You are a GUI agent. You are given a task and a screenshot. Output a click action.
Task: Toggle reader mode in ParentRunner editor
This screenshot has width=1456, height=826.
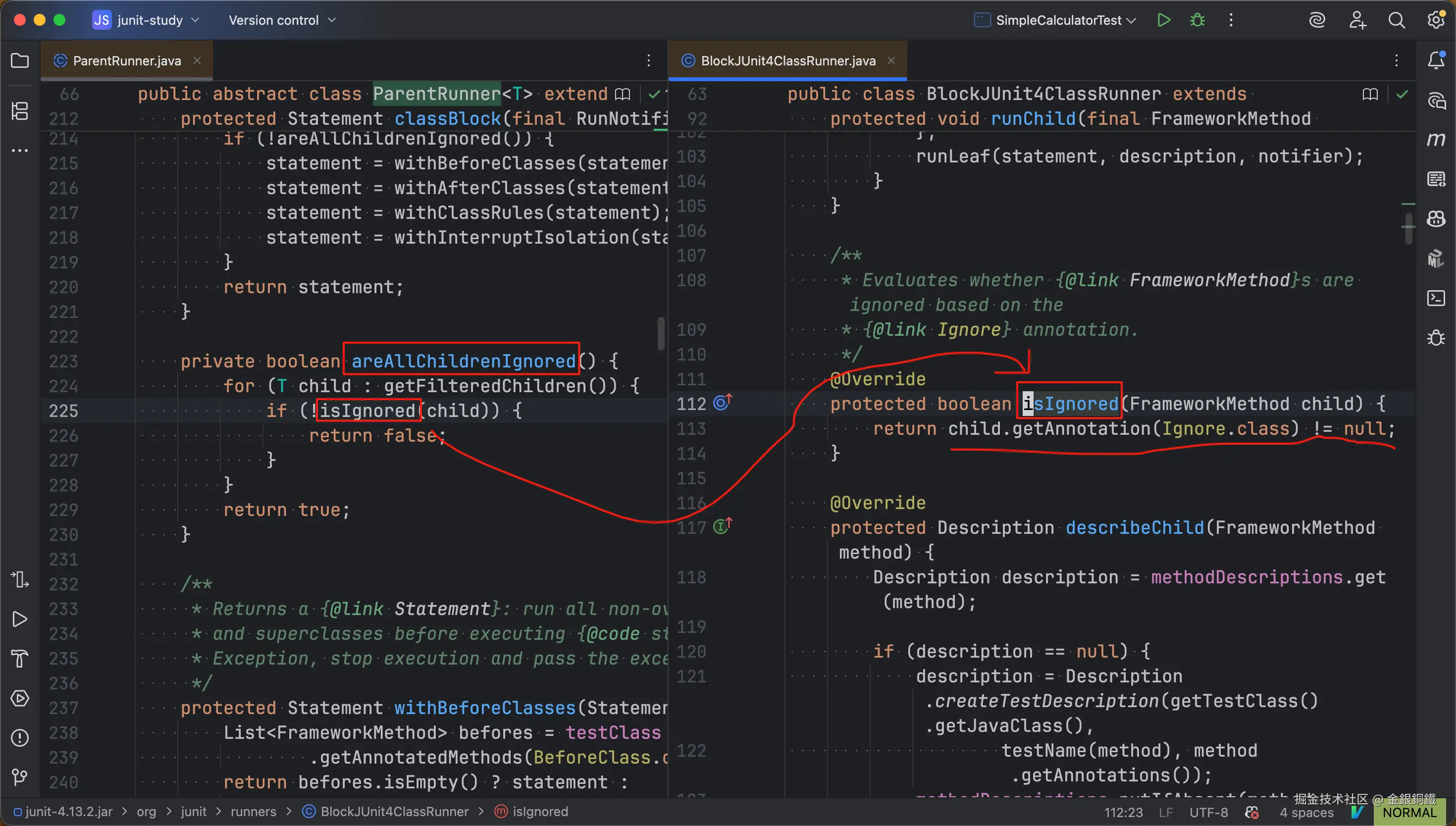point(622,94)
